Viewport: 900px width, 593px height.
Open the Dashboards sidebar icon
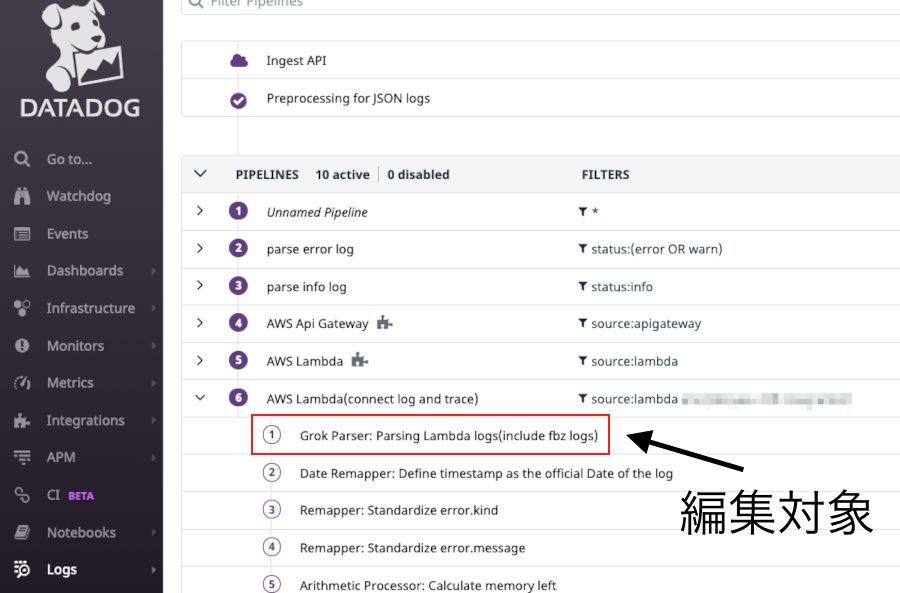(x=22, y=270)
